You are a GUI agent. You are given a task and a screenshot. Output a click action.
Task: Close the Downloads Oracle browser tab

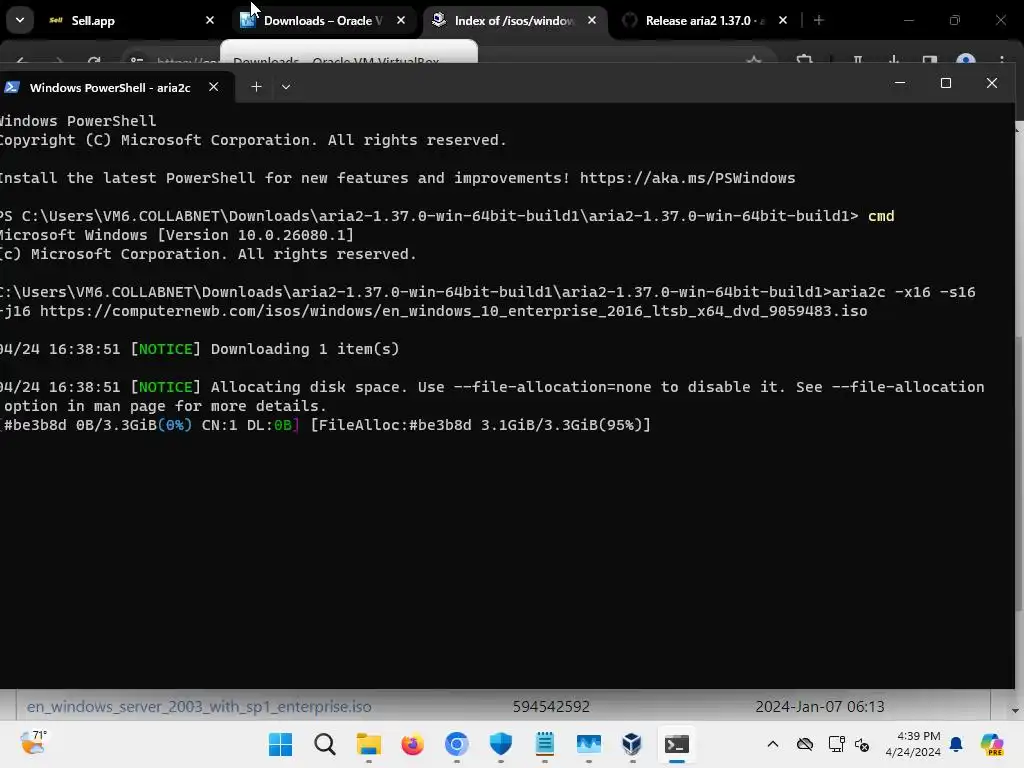click(401, 21)
